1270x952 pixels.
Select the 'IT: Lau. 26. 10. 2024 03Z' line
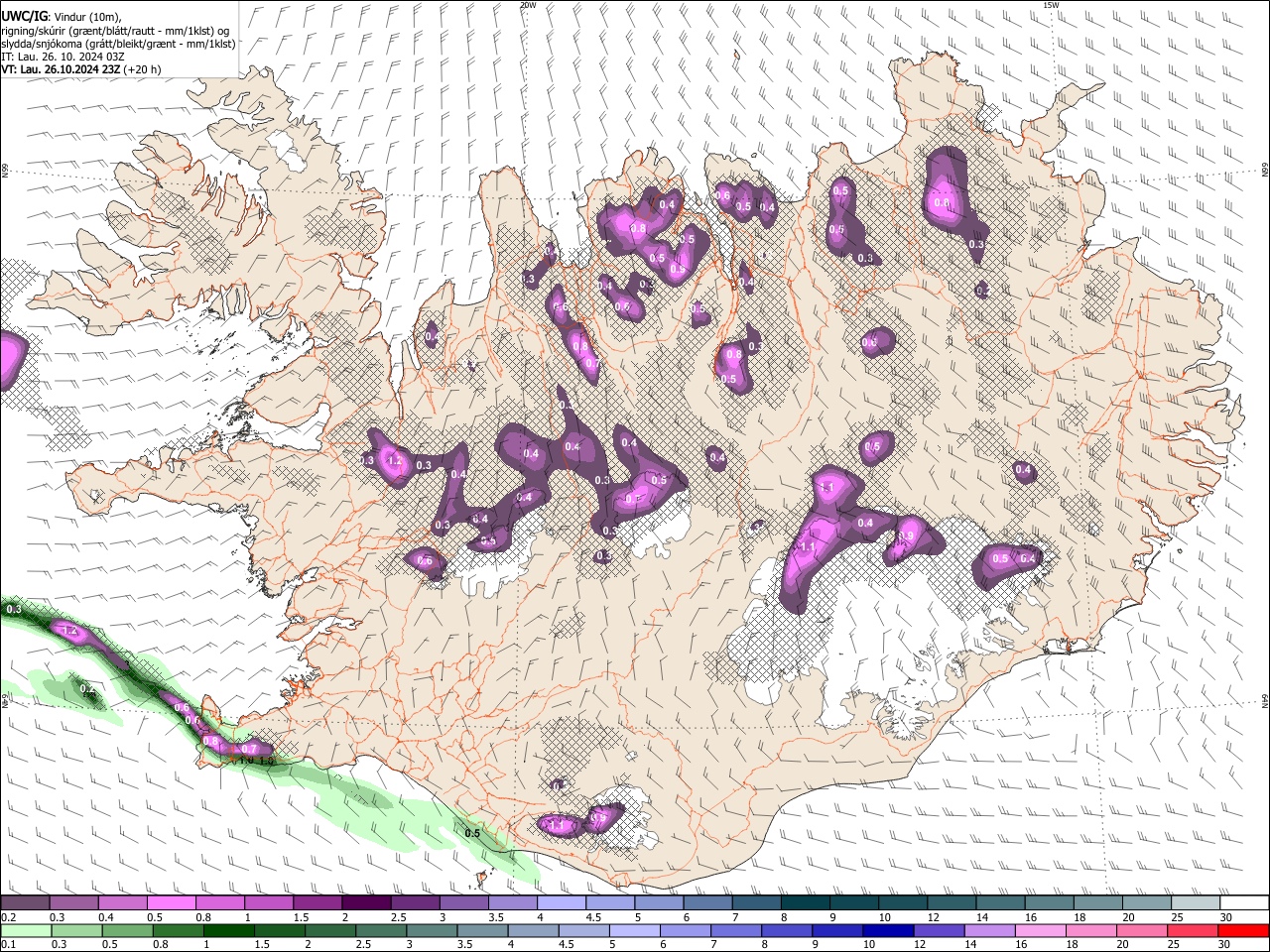coord(63,57)
